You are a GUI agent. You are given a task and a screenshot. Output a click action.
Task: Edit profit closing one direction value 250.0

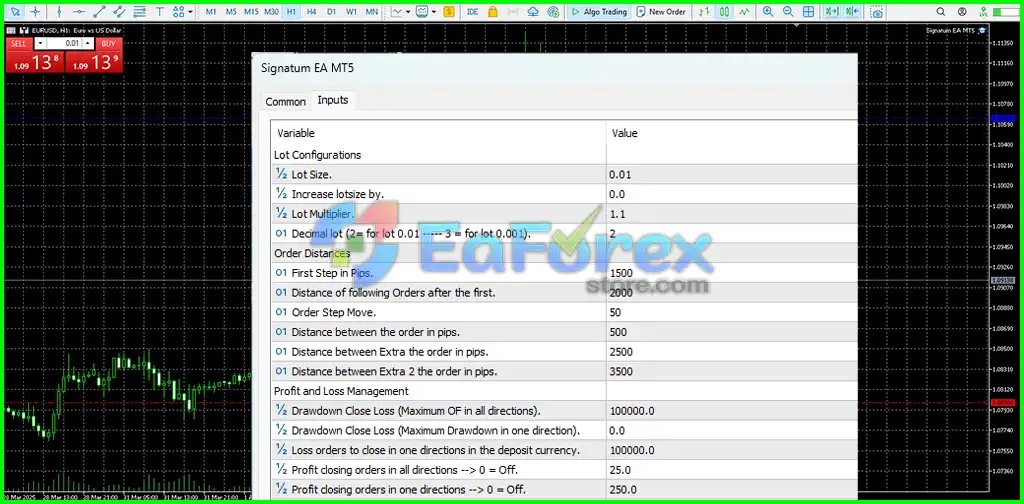731,489
